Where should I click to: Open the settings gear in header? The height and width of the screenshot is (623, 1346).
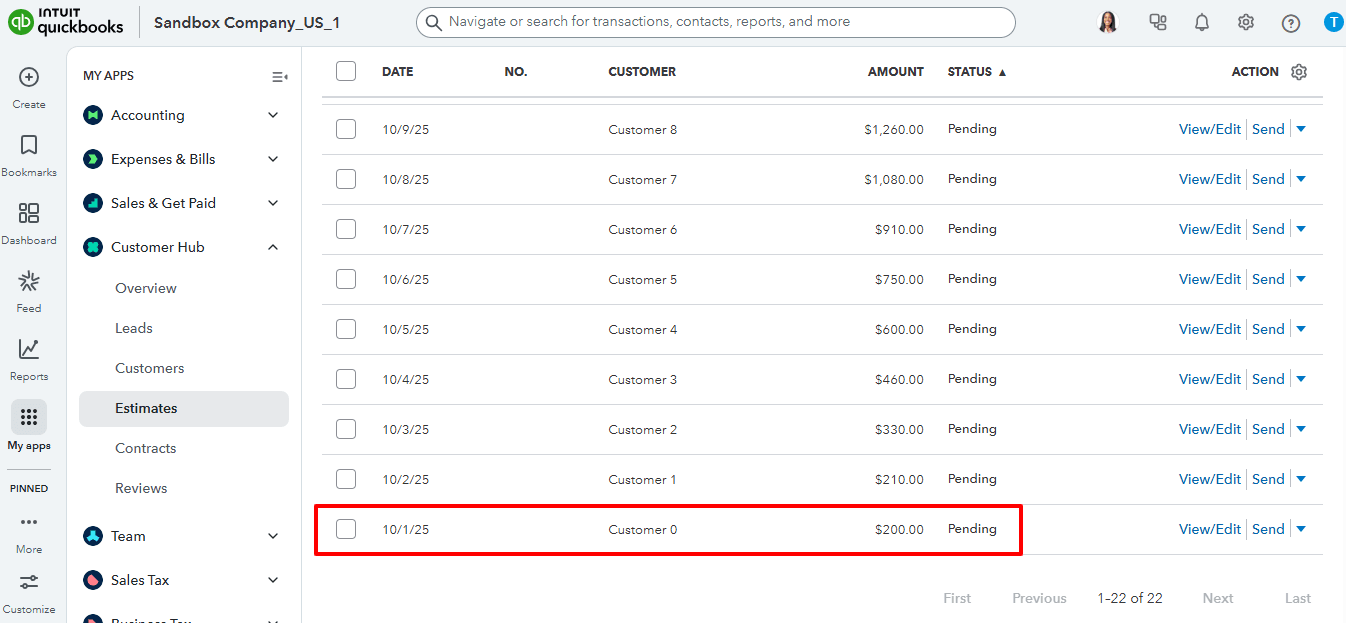pos(1246,22)
